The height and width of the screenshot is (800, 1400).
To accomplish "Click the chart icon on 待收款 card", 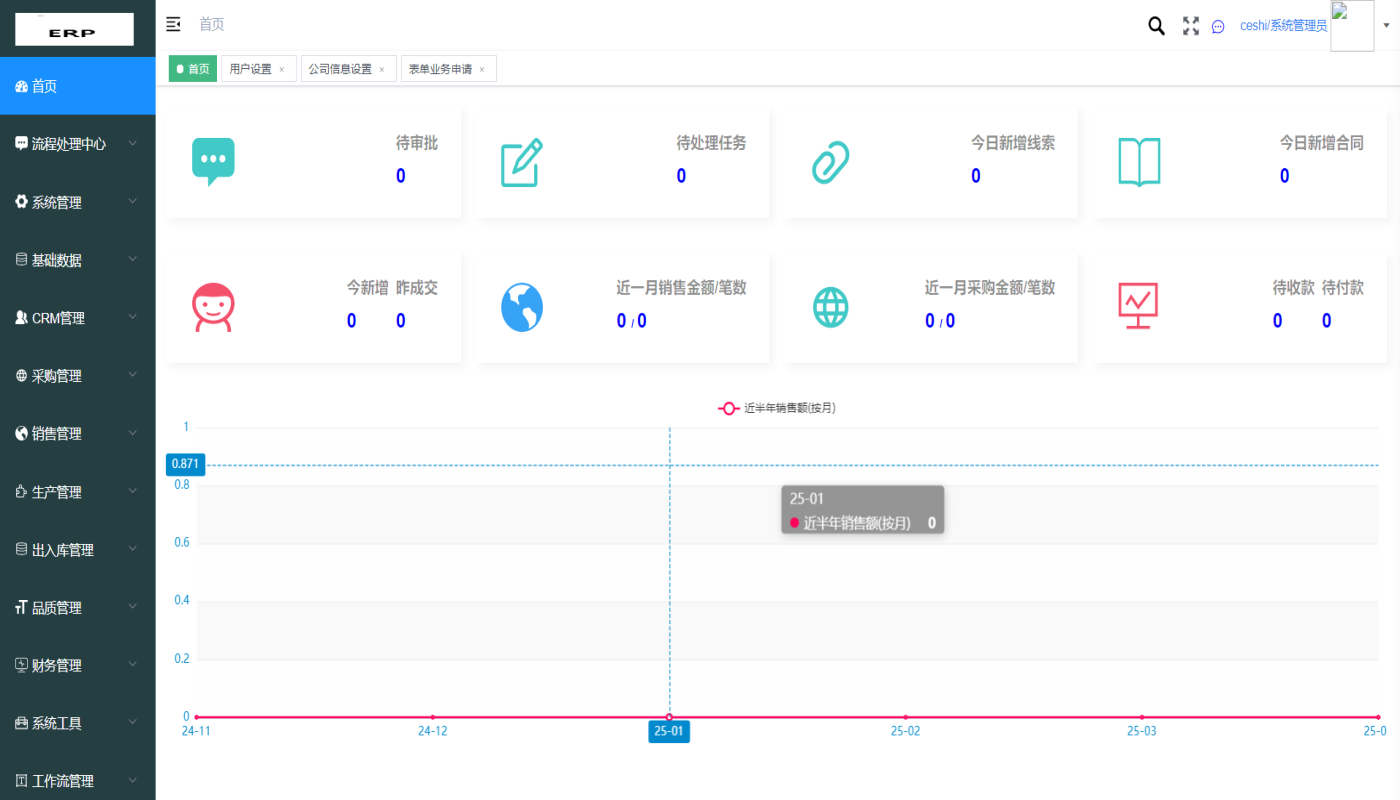I will (1140, 307).
